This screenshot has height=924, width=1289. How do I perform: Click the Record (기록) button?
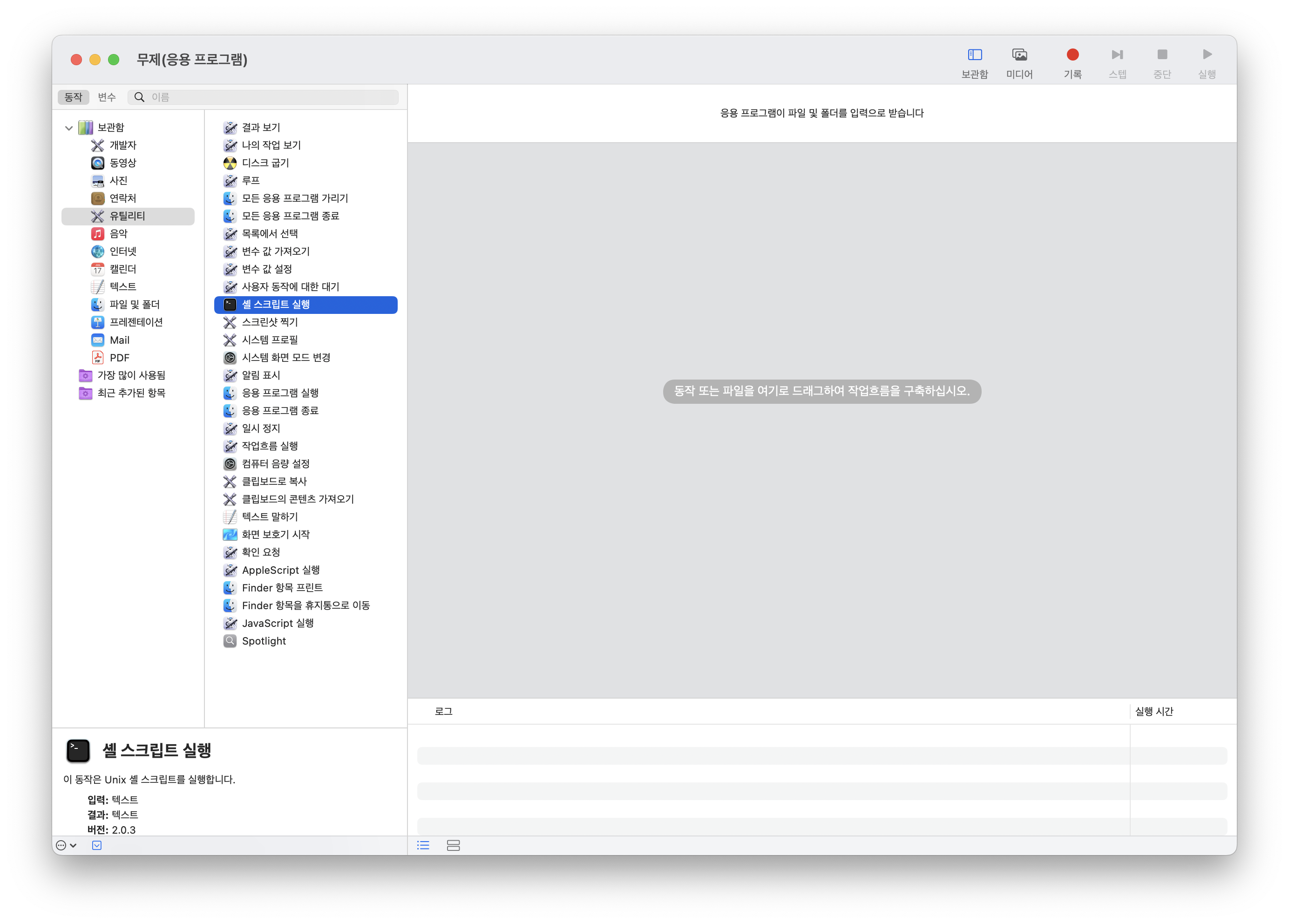pyautogui.click(x=1072, y=55)
